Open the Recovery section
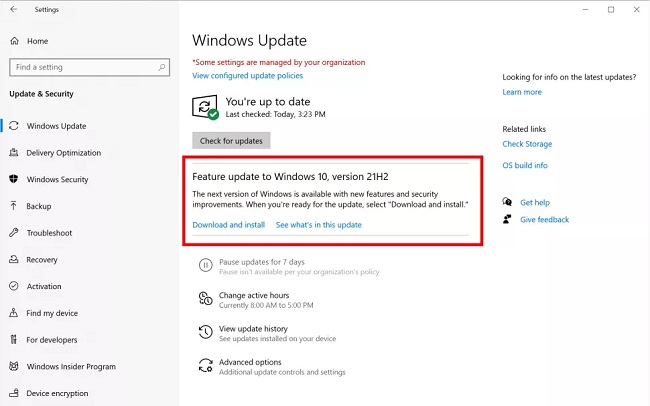 click(x=42, y=260)
